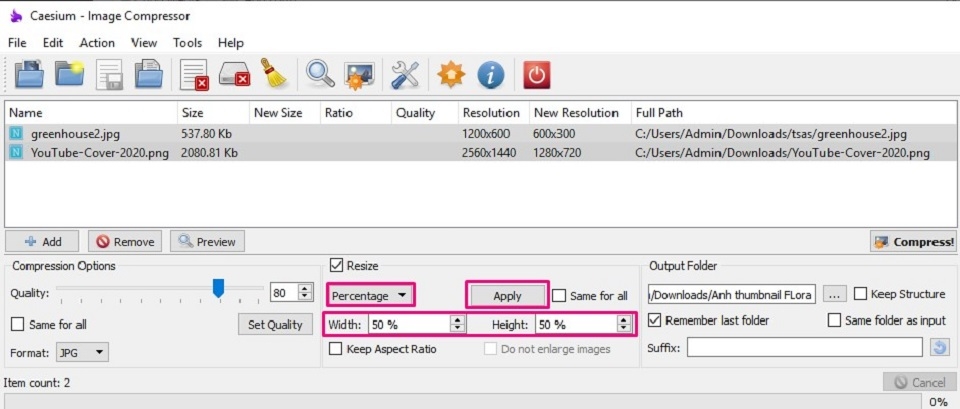Screen dimensions: 960x409
Task: Click the suffix reset arrow icon
Action: (x=939, y=348)
